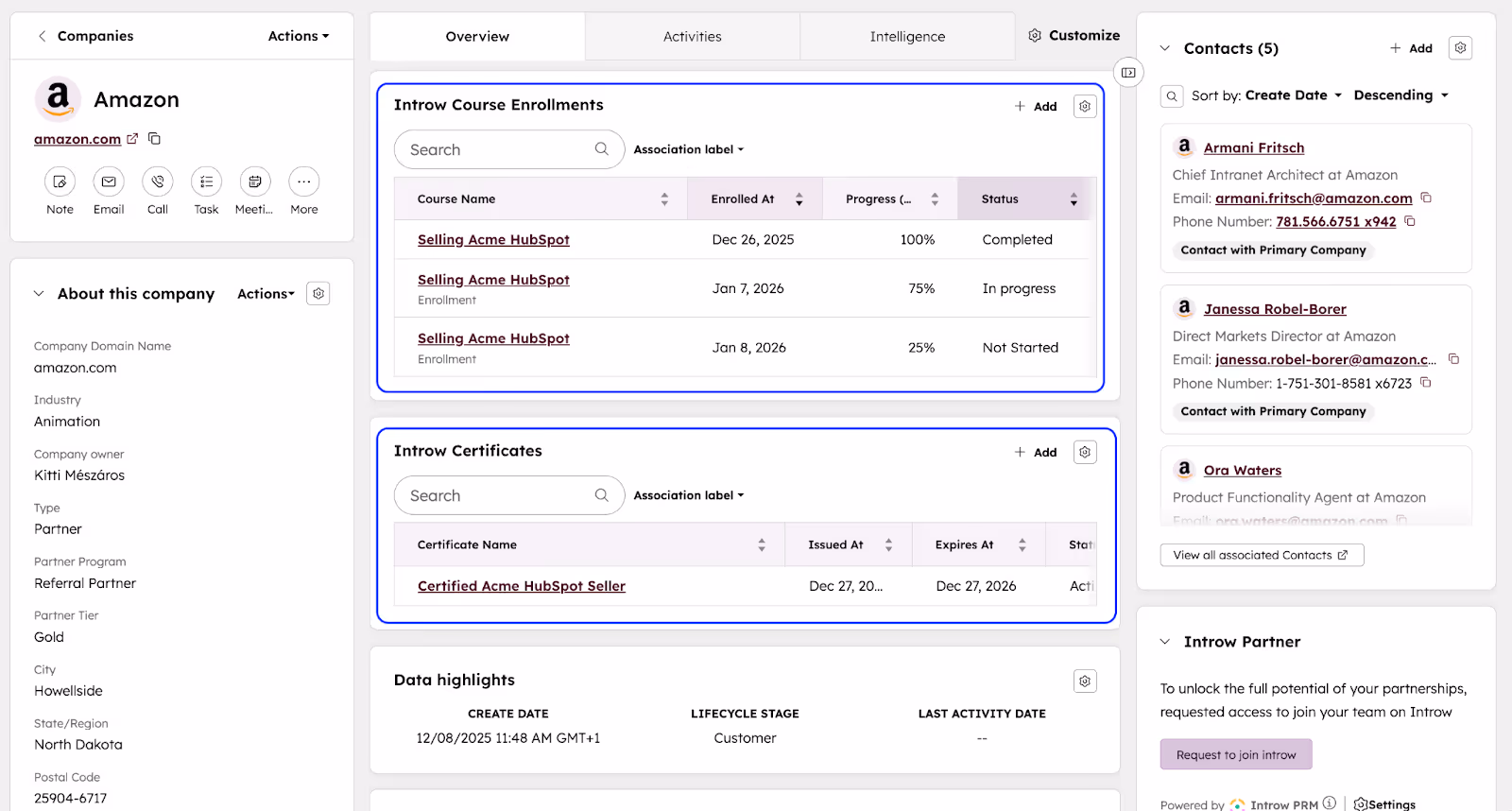This screenshot has height=811, width=1512.
Task: Switch to the Intelligence tab
Action: 907,36
